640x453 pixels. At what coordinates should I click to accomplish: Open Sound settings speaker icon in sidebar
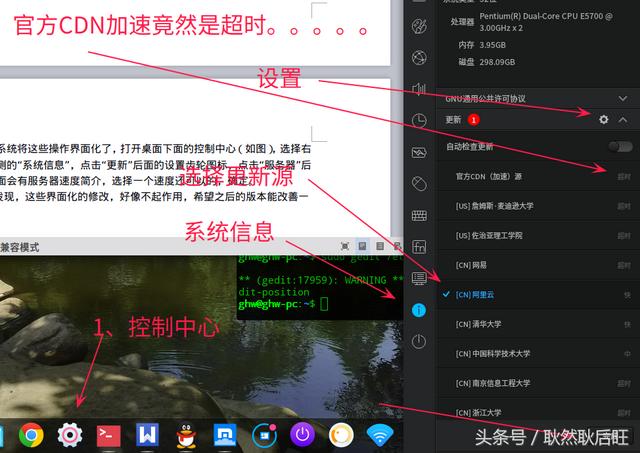pyautogui.click(x=419, y=89)
